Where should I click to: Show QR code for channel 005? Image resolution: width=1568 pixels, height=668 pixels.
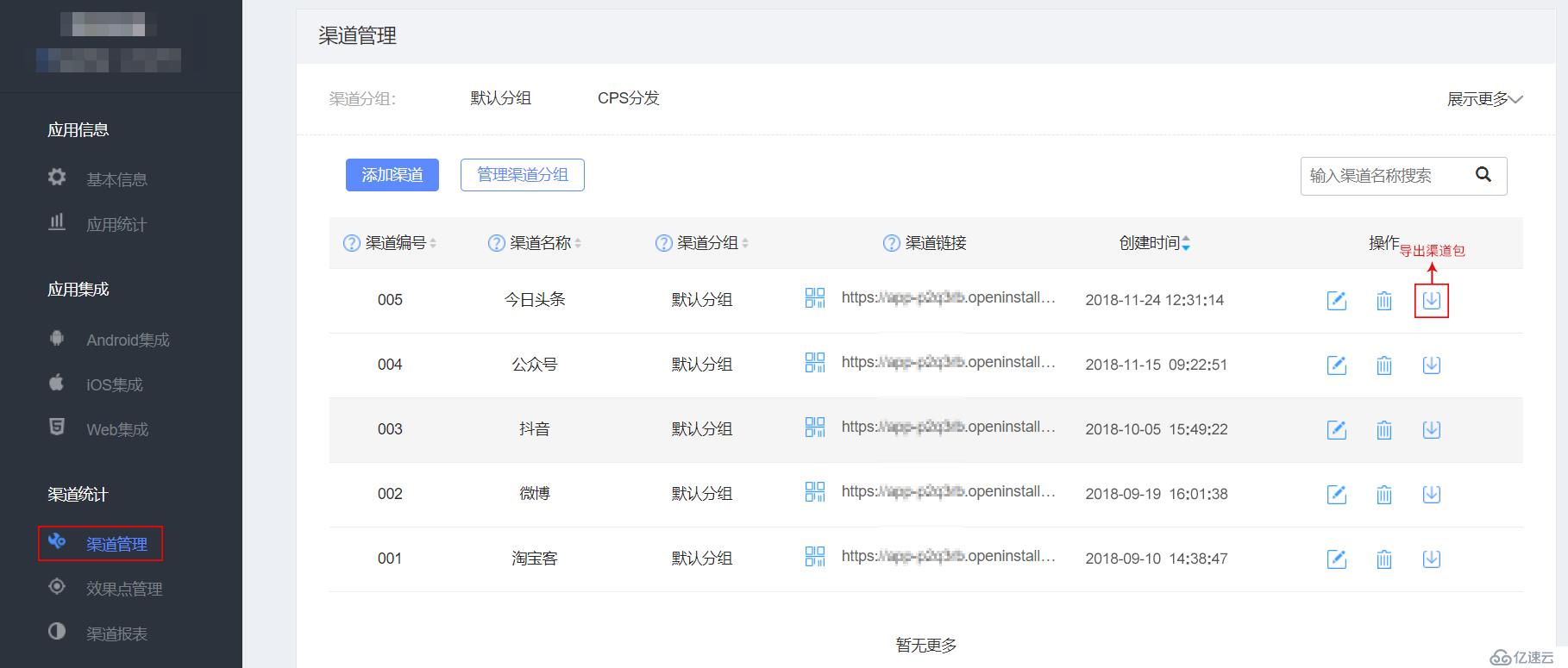tap(814, 297)
